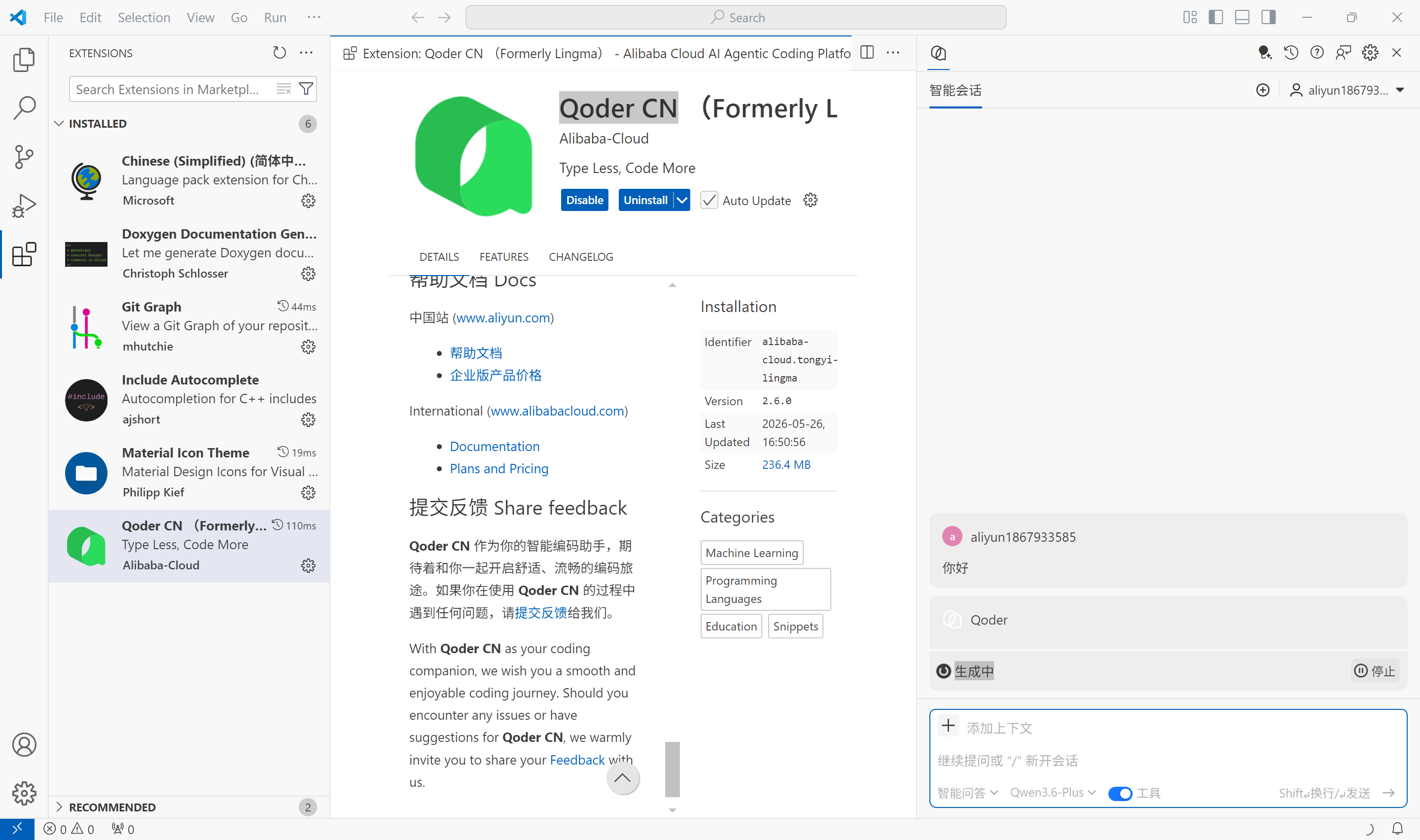
Task: Manage gear for Chinese (Simplified) extension
Action: tap(308, 201)
